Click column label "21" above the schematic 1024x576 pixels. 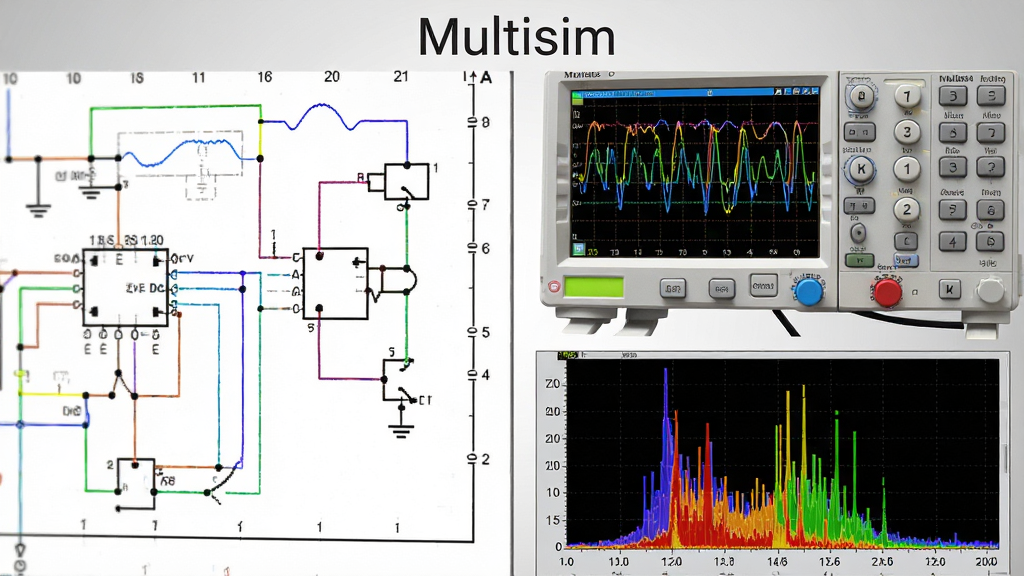[x=401, y=76]
